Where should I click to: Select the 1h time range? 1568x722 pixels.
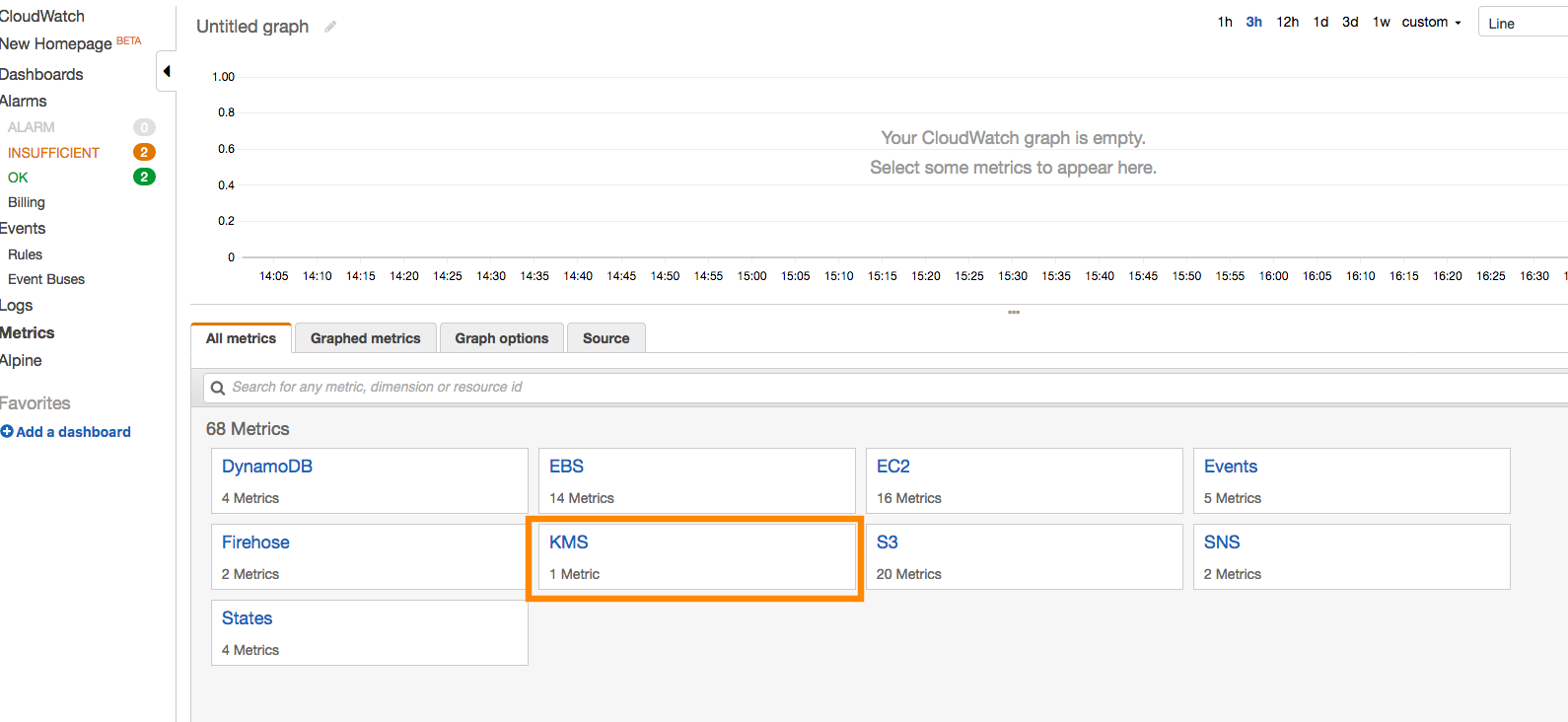[1225, 22]
